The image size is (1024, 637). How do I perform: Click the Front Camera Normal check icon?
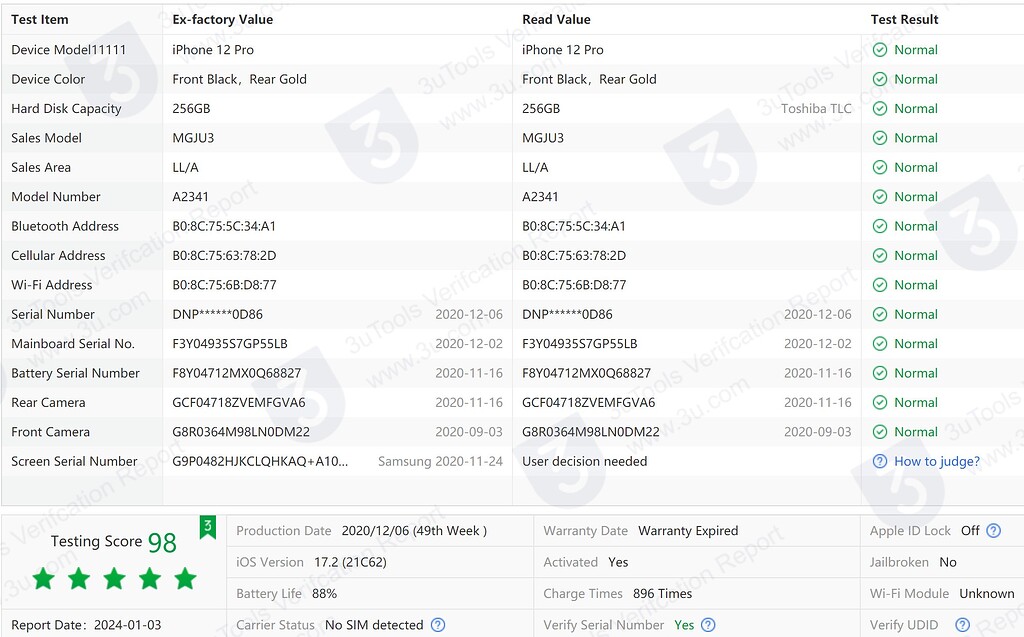880,432
